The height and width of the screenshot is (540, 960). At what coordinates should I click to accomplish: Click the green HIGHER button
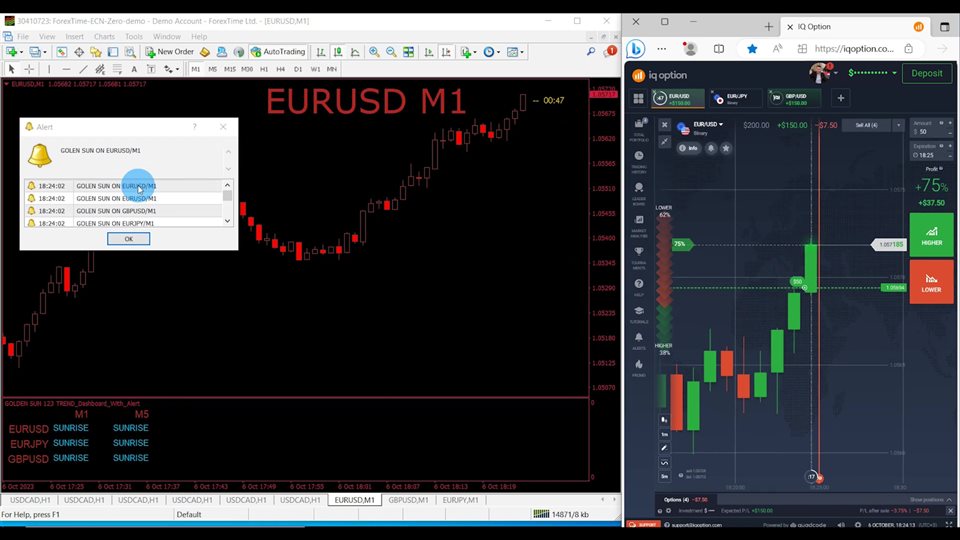(931, 234)
